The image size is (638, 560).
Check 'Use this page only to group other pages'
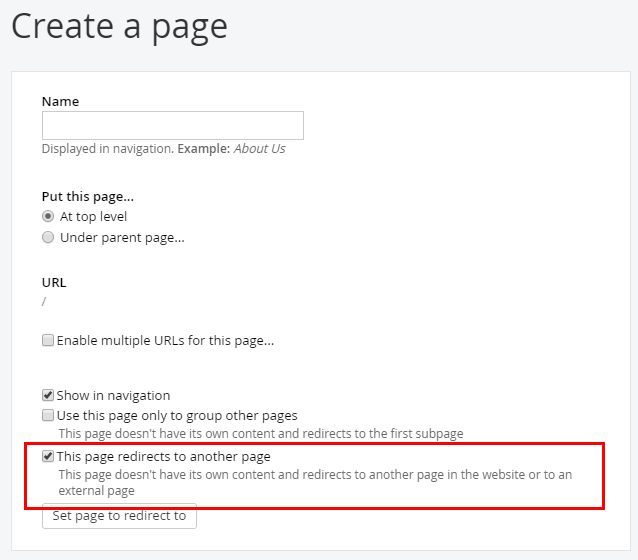[x=48, y=415]
